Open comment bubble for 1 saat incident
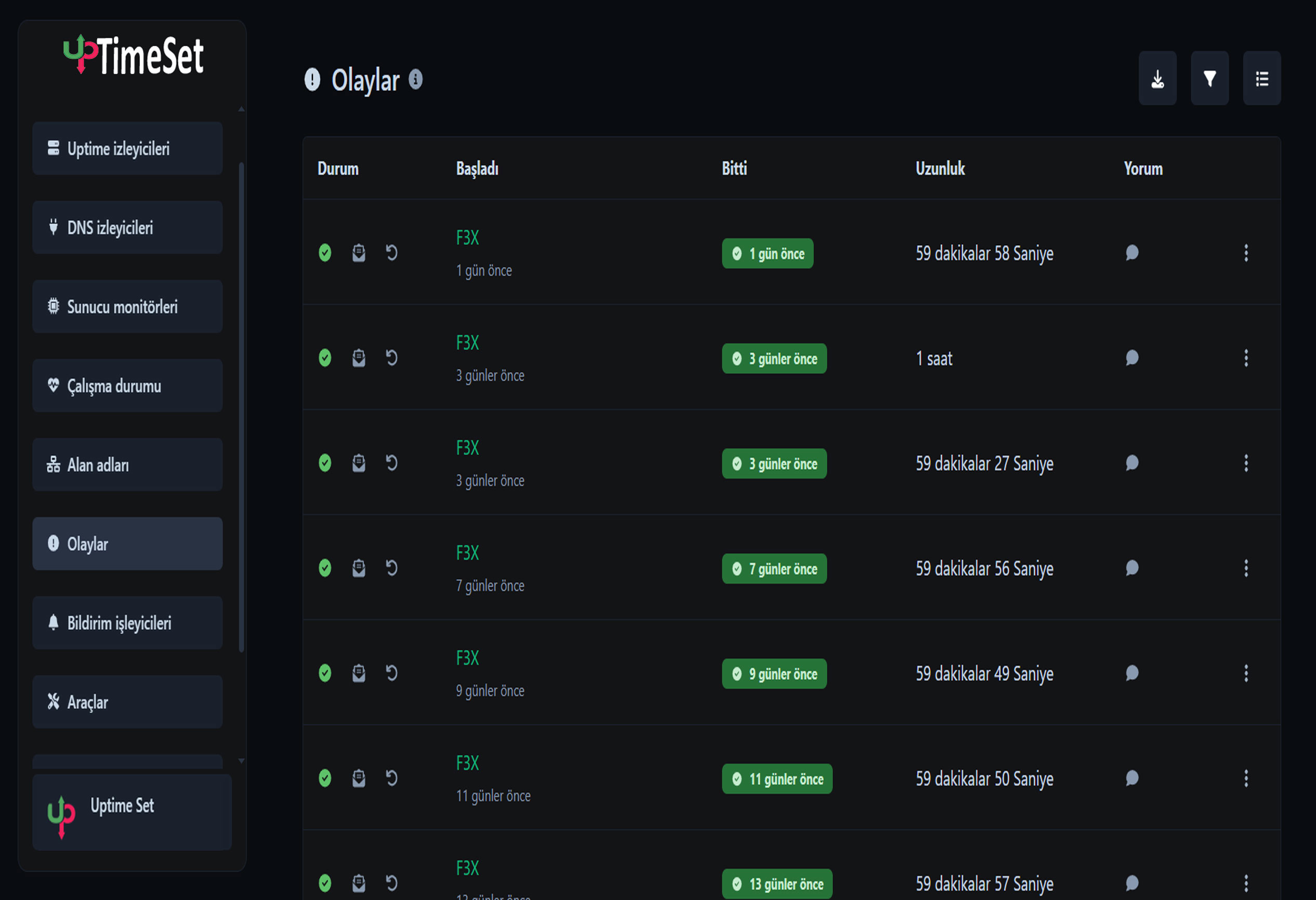The width and height of the screenshot is (1316, 900). click(1131, 358)
